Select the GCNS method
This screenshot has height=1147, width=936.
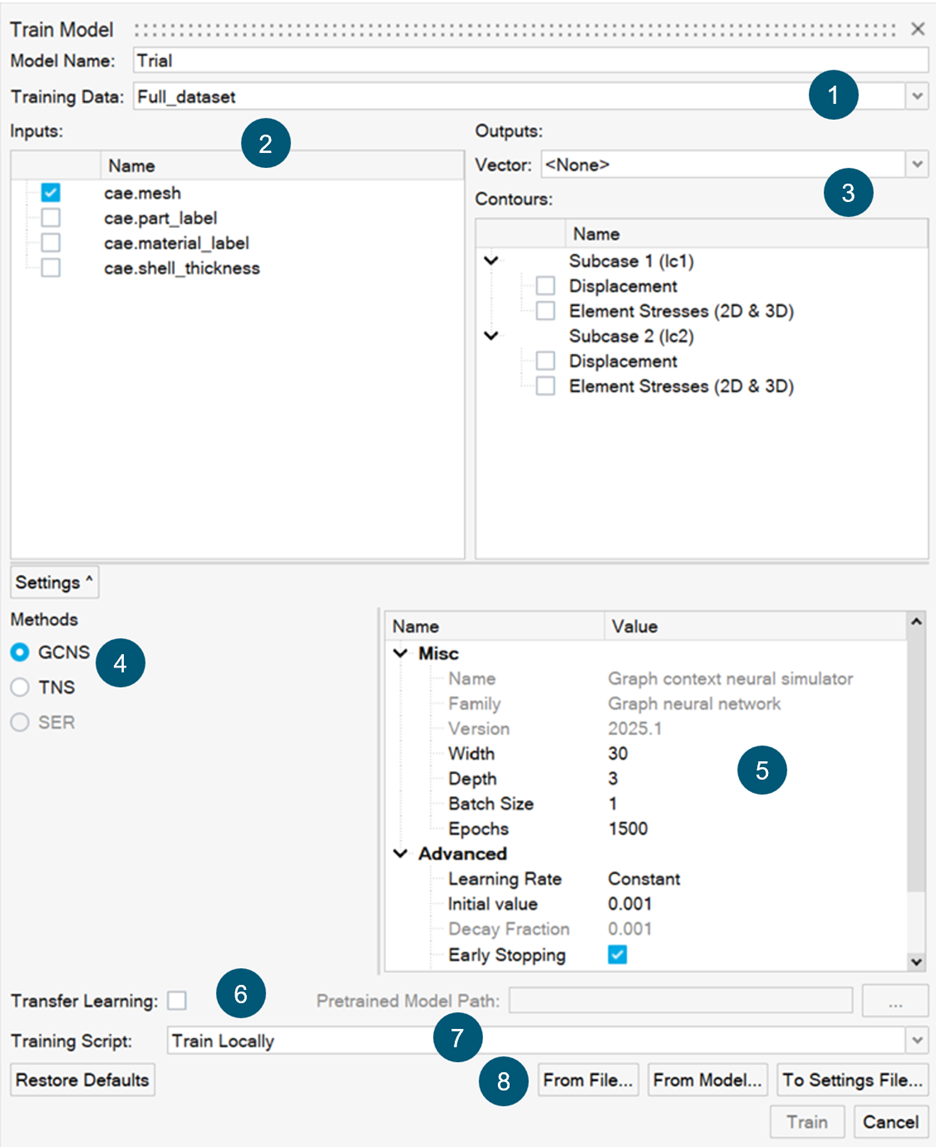click(20, 652)
